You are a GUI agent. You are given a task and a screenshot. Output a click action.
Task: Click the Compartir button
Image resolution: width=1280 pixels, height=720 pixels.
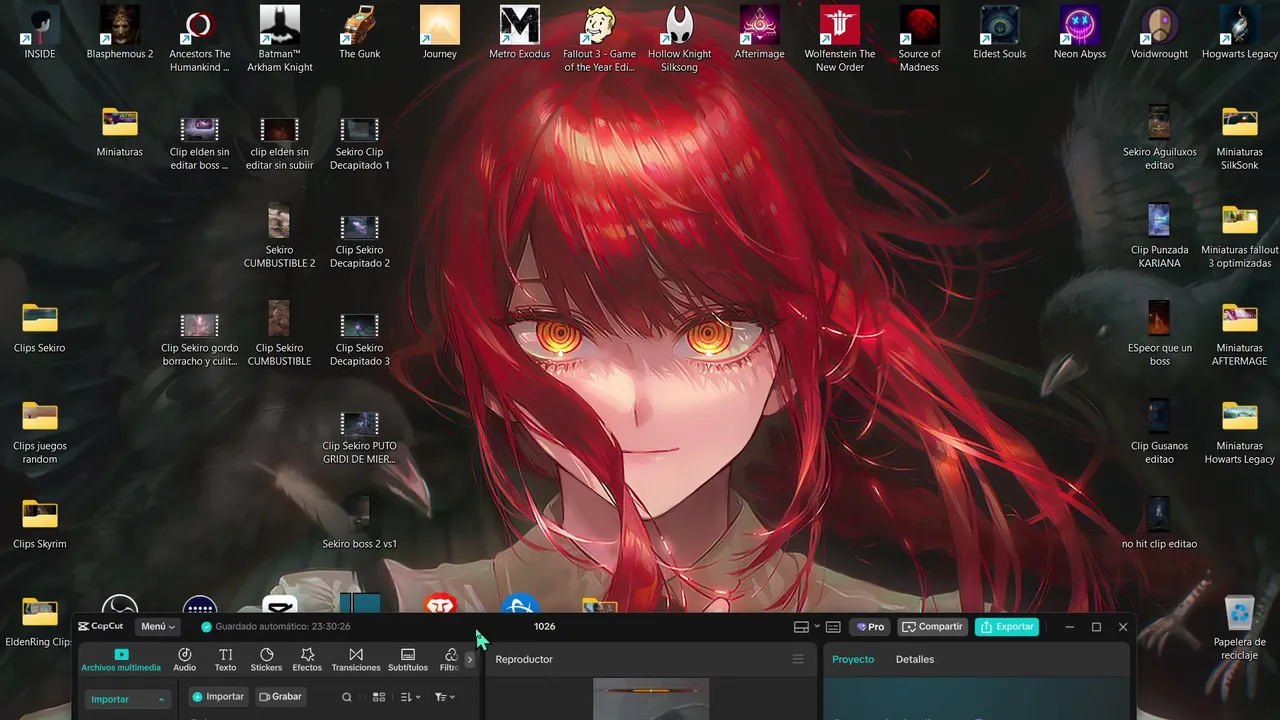(x=932, y=627)
